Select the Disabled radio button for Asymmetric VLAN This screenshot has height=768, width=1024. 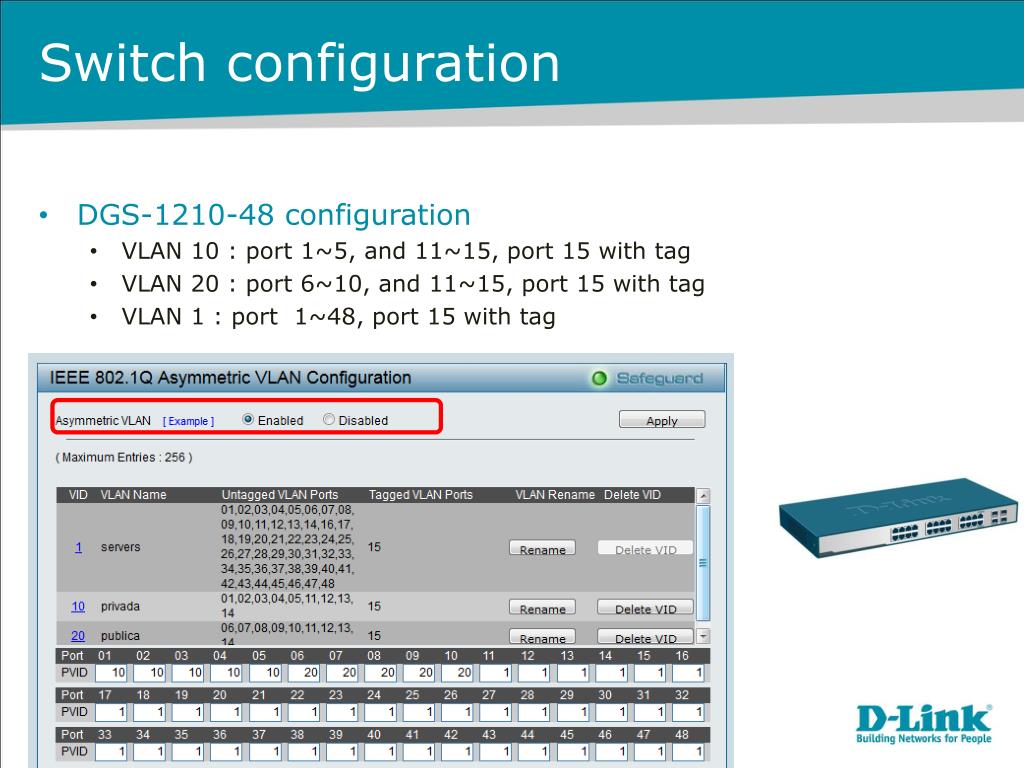point(329,420)
